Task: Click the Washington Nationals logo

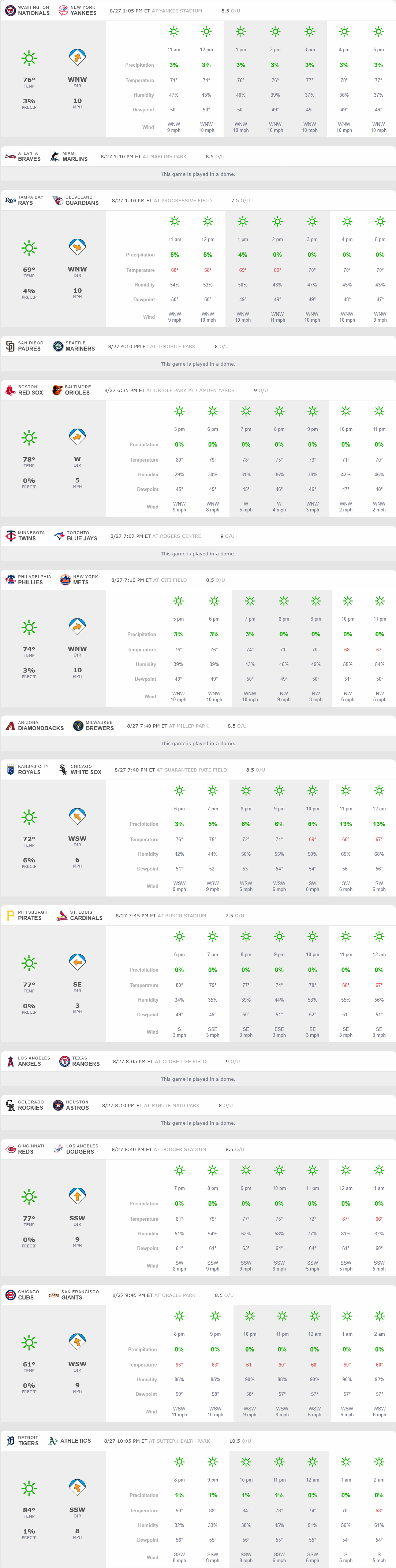Action: point(10,10)
